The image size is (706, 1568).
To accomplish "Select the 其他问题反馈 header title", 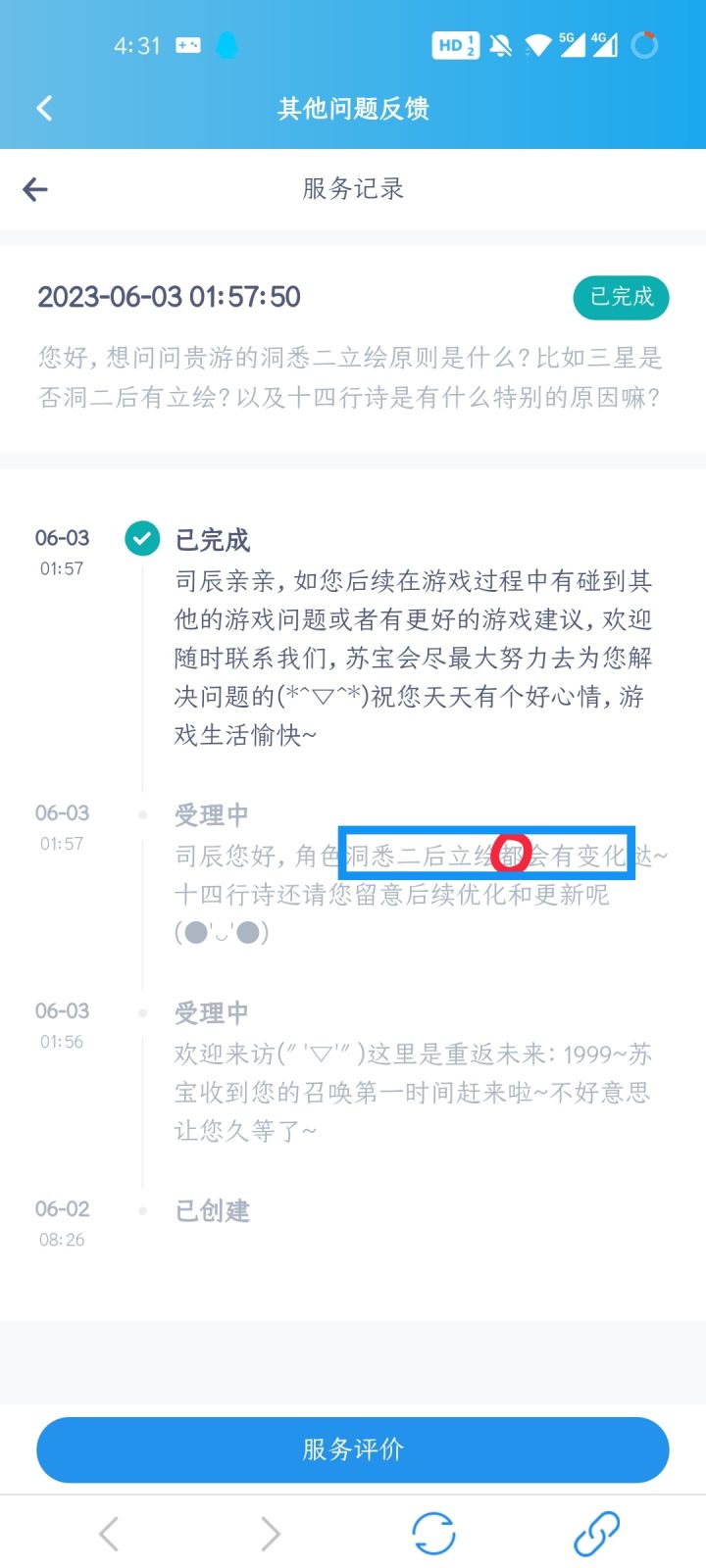I will tap(353, 108).
